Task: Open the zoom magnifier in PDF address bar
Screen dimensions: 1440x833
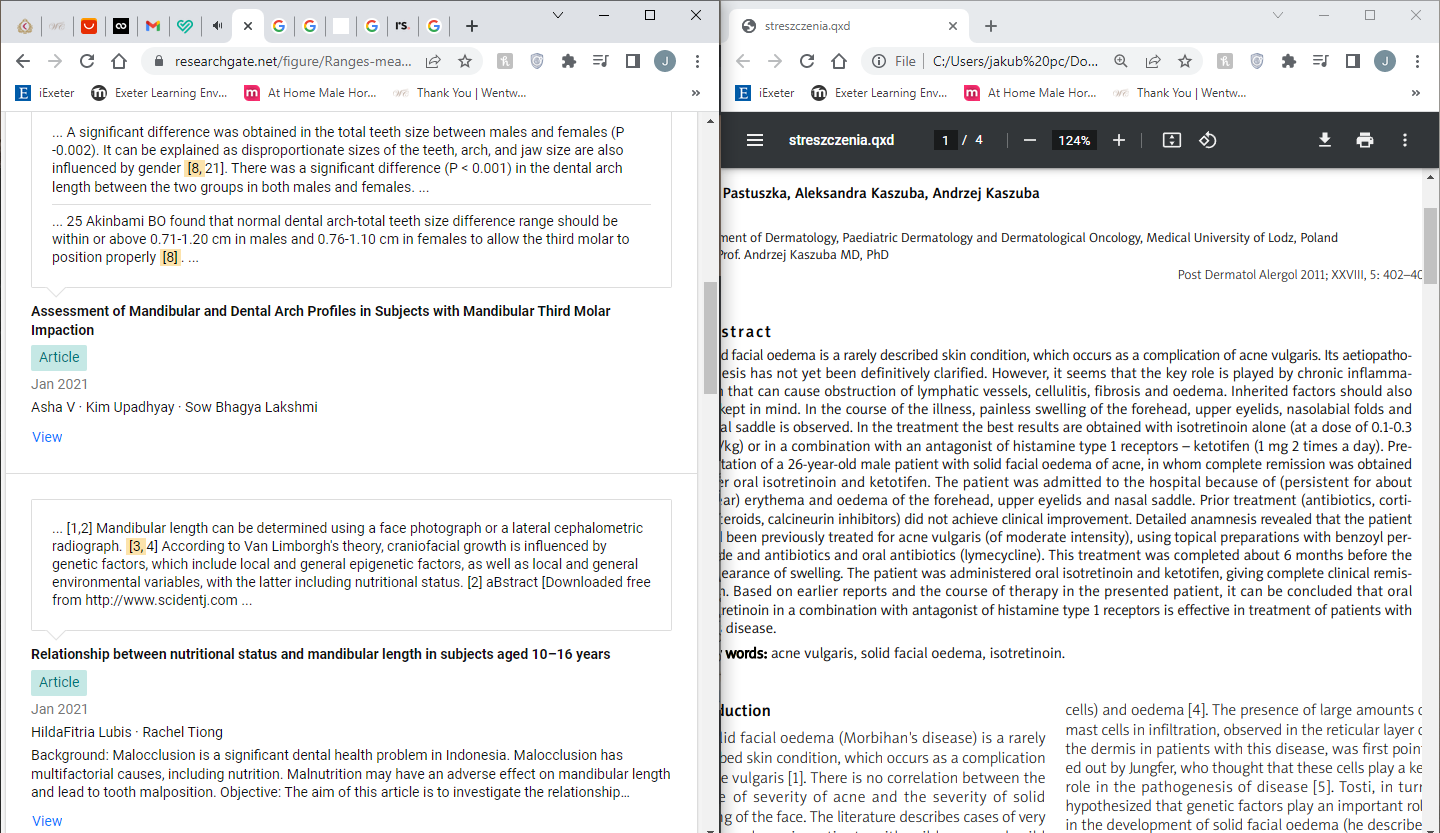Action: point(1121,61)
